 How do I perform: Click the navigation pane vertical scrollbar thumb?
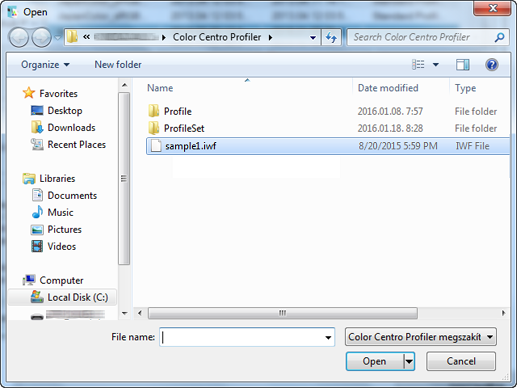[x=124, y=178]
